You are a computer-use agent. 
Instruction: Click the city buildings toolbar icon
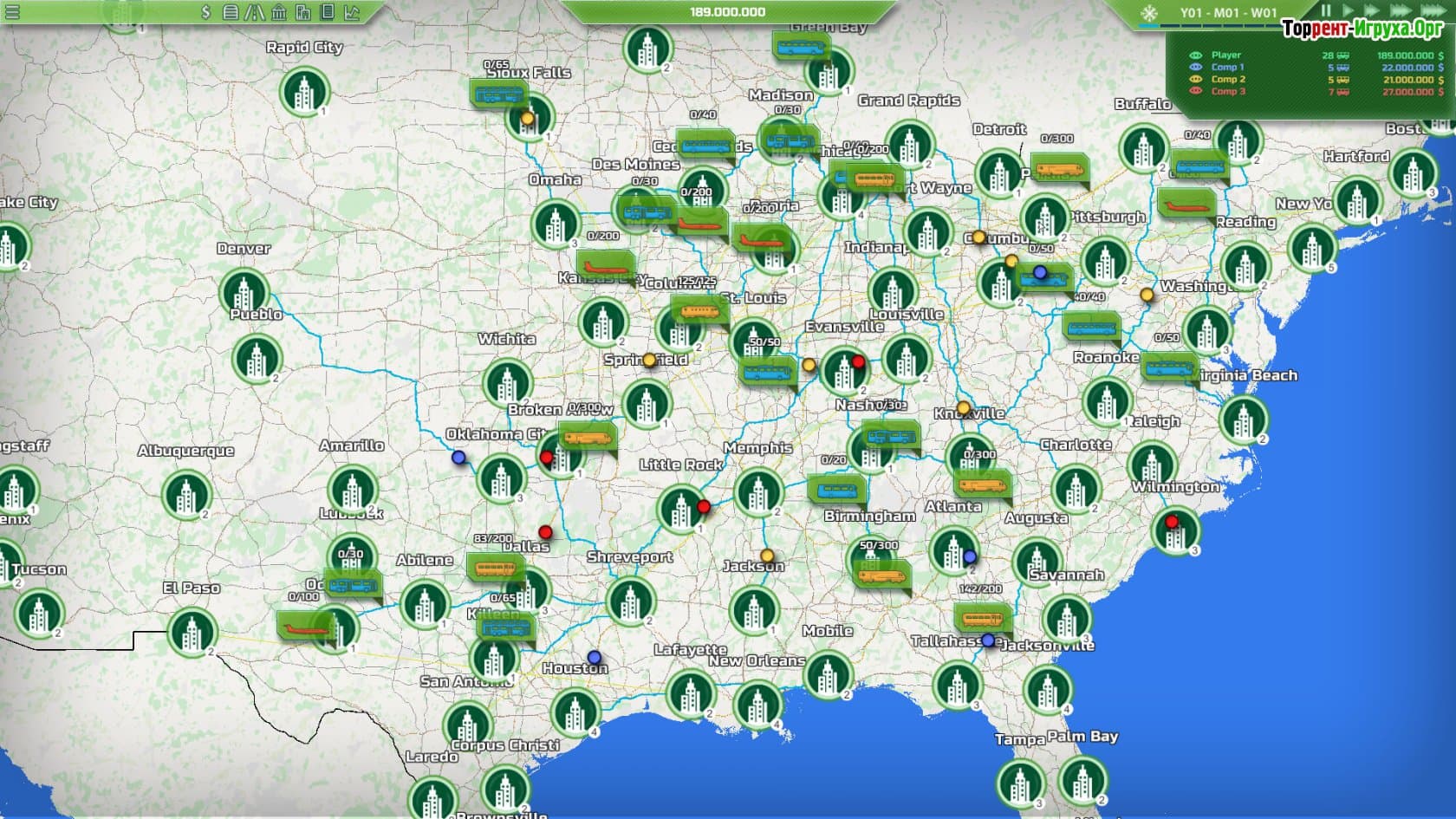pyautogui.click(x=302, y=12)
